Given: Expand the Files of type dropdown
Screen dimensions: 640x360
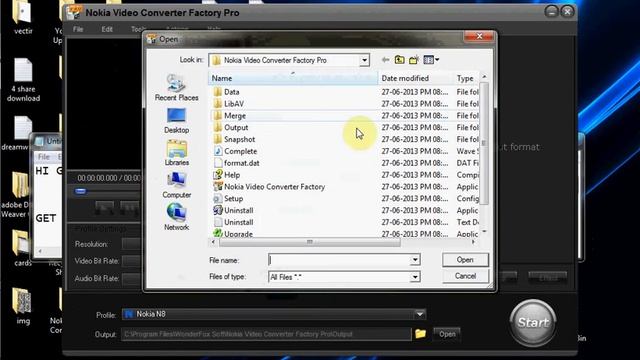Looking at the screenshot, I should (415, 277).
